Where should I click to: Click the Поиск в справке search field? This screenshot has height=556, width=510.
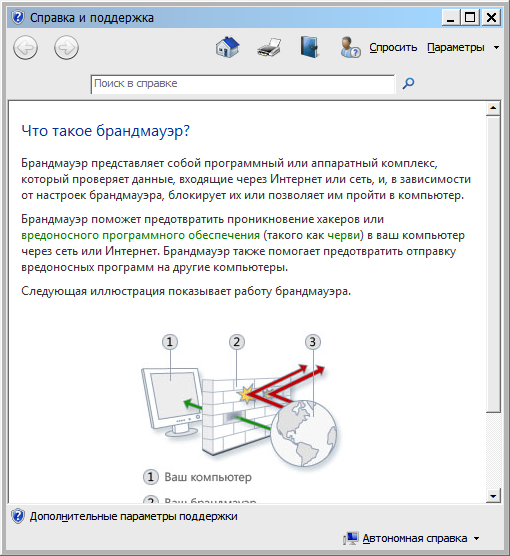point(243,84)
